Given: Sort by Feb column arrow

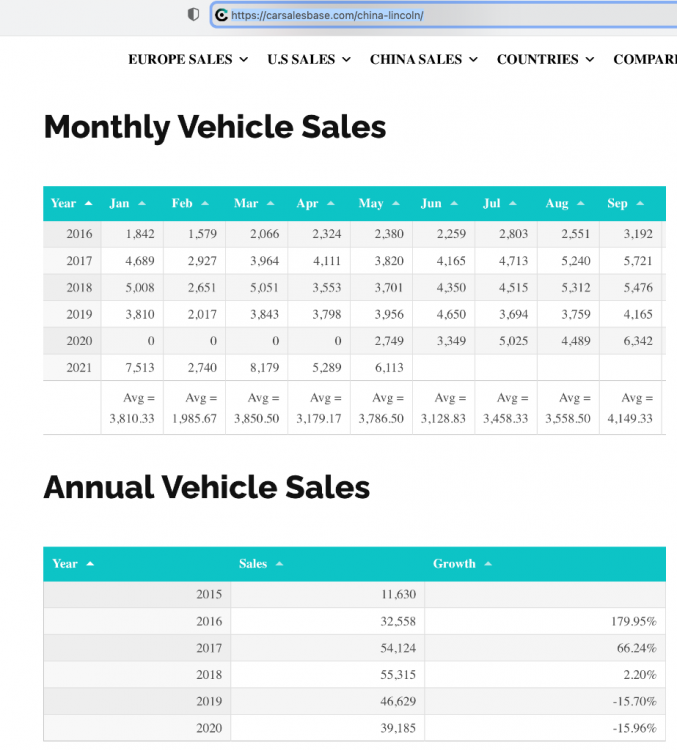Looking at the screenshot, I should (x=205, y=203).
